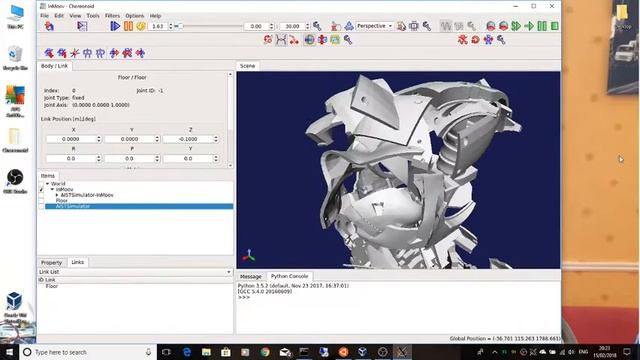
Task: Click the red star-shaped pose toolbar icon
Action: point(75,53)
